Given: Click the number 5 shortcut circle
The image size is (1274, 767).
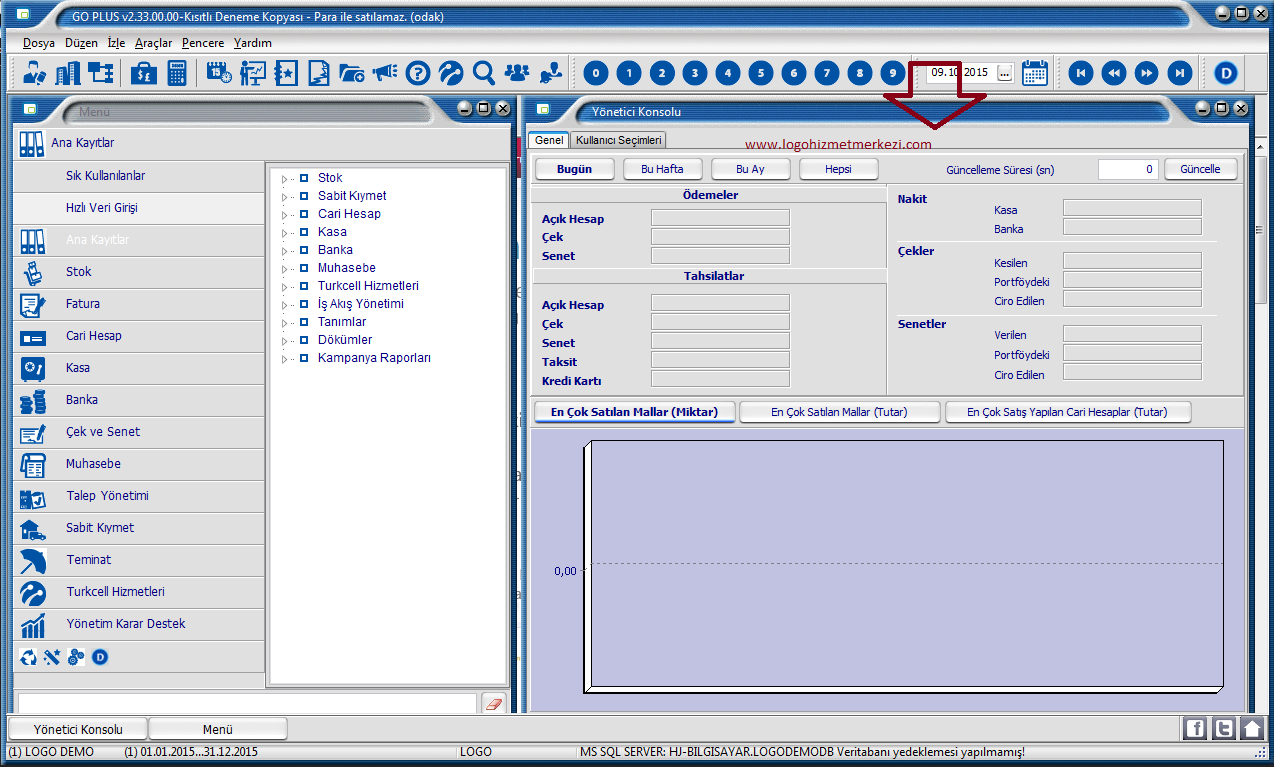Looking at the screenshot, I should pos(761,72).
